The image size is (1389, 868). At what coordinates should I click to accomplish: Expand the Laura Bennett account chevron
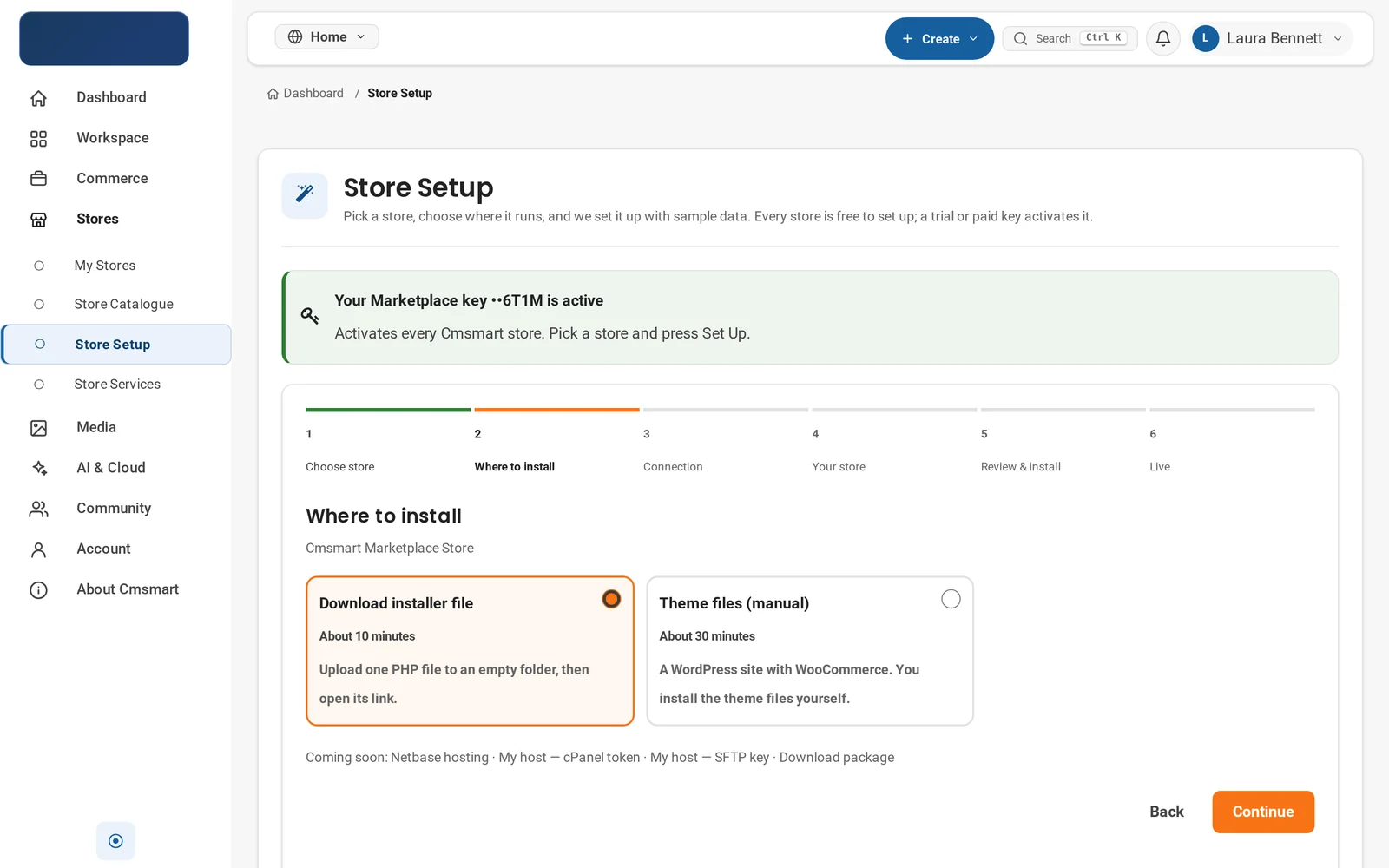pos(1338,38)
